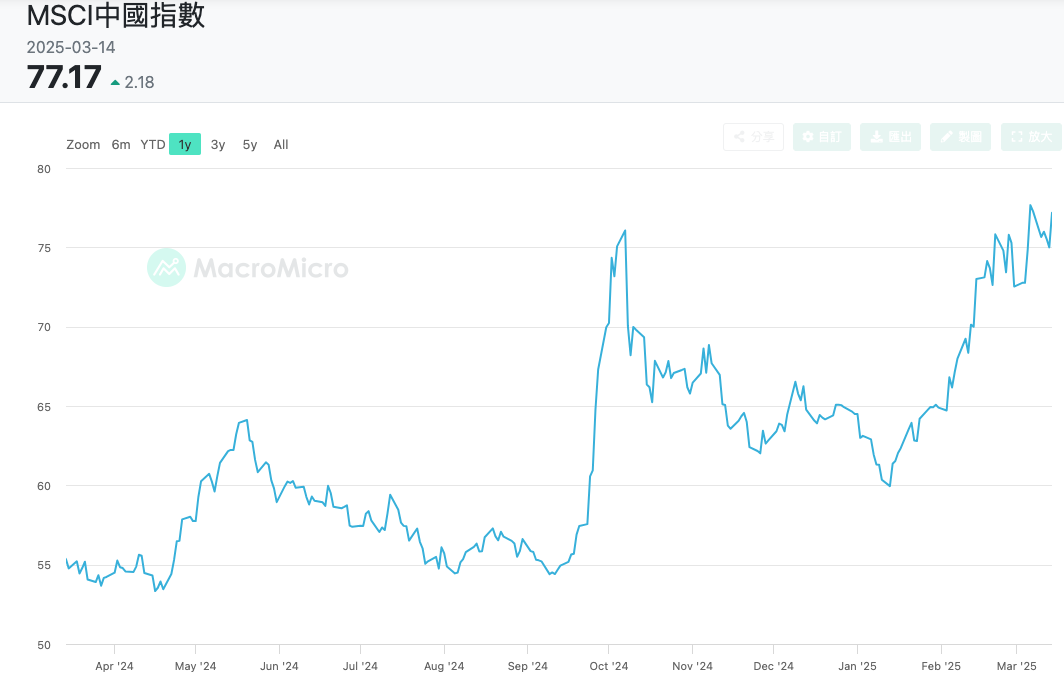
Task: Open the customize (自訂) gear button
Action: click(x=821, y=137)
